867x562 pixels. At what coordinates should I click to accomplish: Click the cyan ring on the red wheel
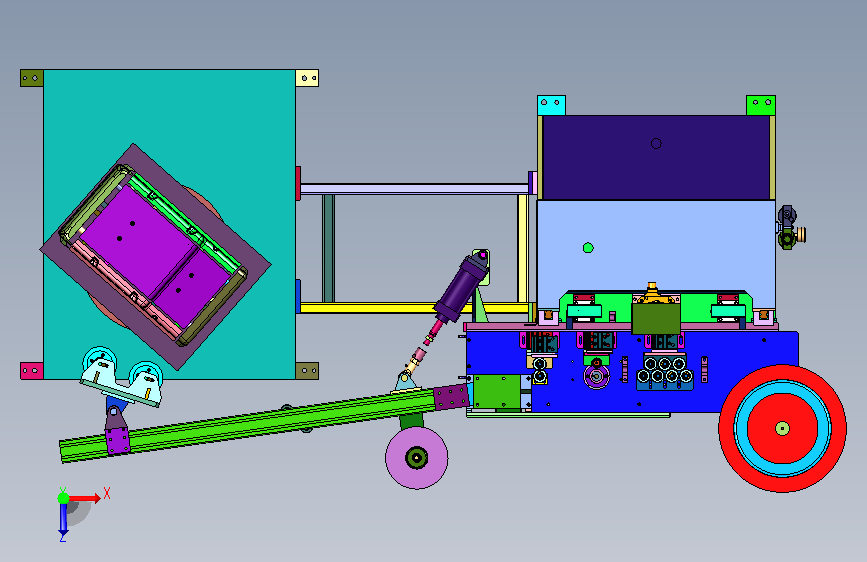[x=741, y=429]
